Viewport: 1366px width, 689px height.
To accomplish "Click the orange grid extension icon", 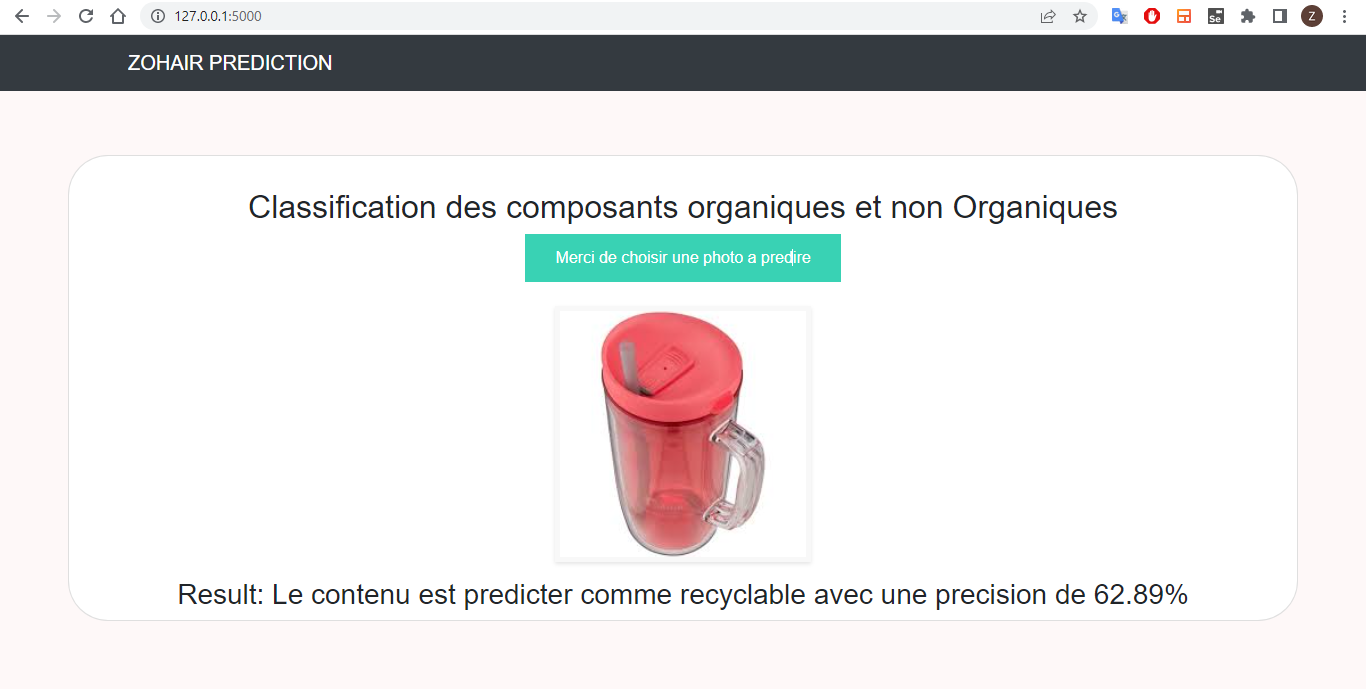I will point(1183,16).
